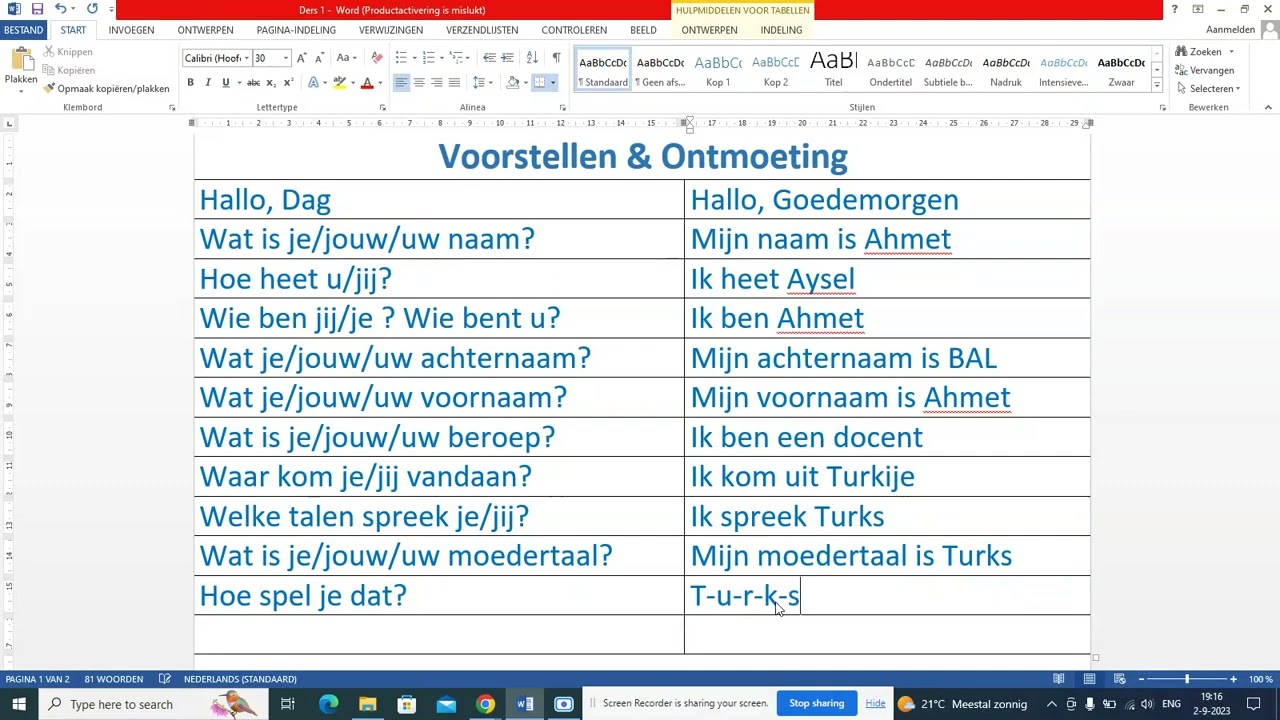This screenshot has width=1280, height=720.
Task: Increase the font size
Action: (x=302, y=58)
